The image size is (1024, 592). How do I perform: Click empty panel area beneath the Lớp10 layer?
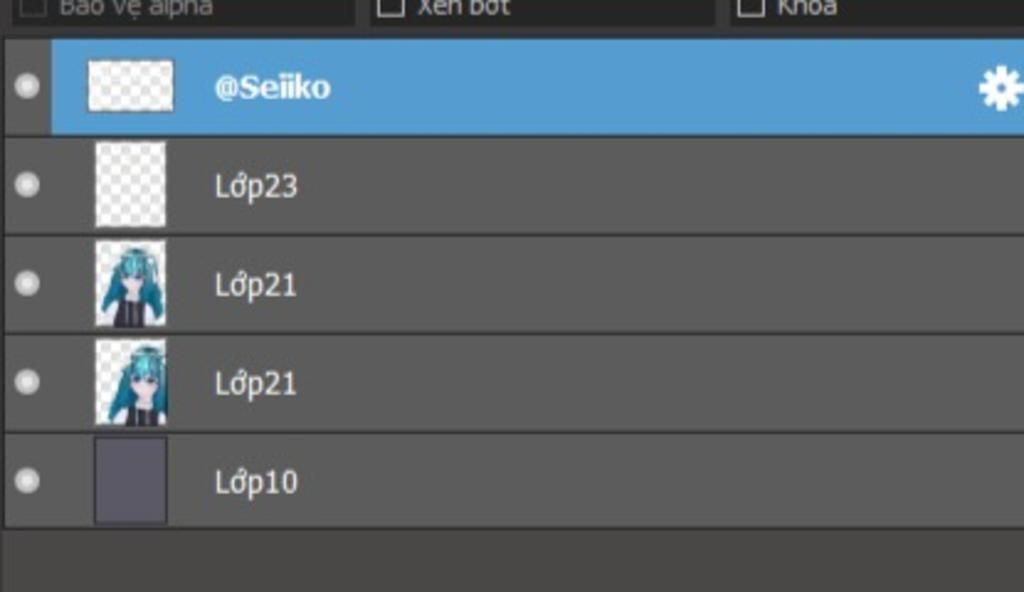[513, 561]
